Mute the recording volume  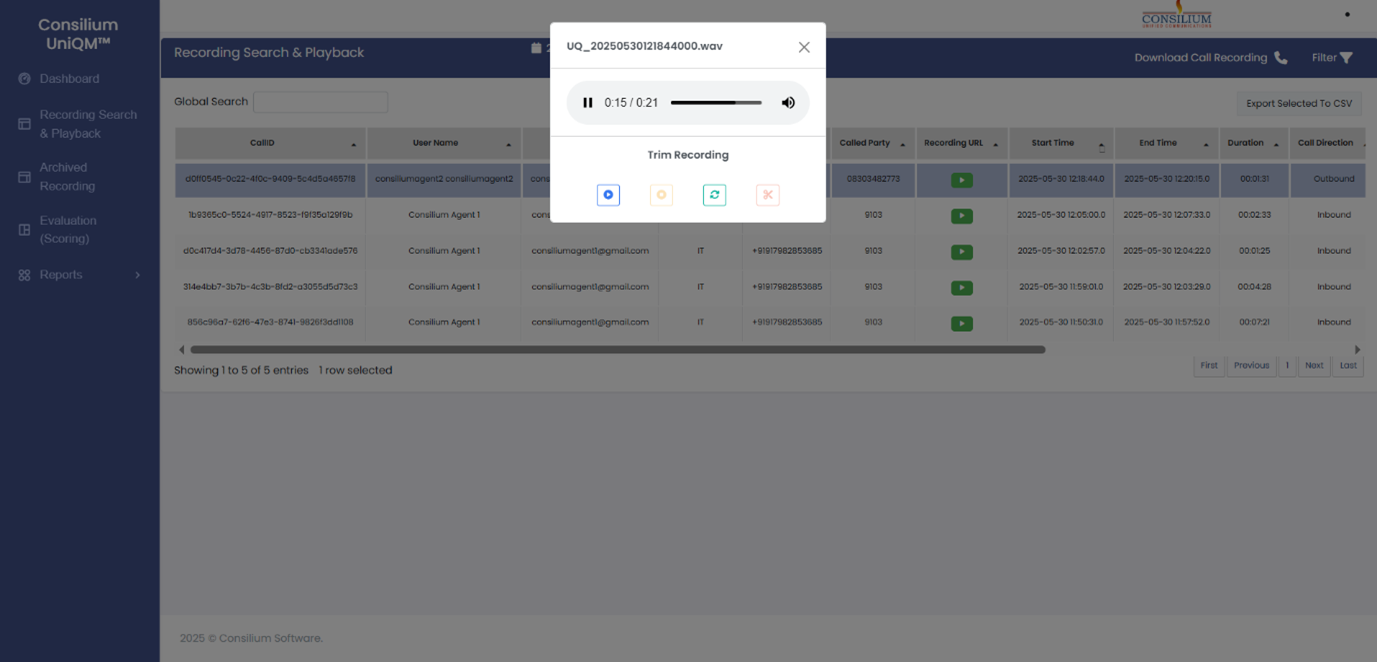coord(788,103)
